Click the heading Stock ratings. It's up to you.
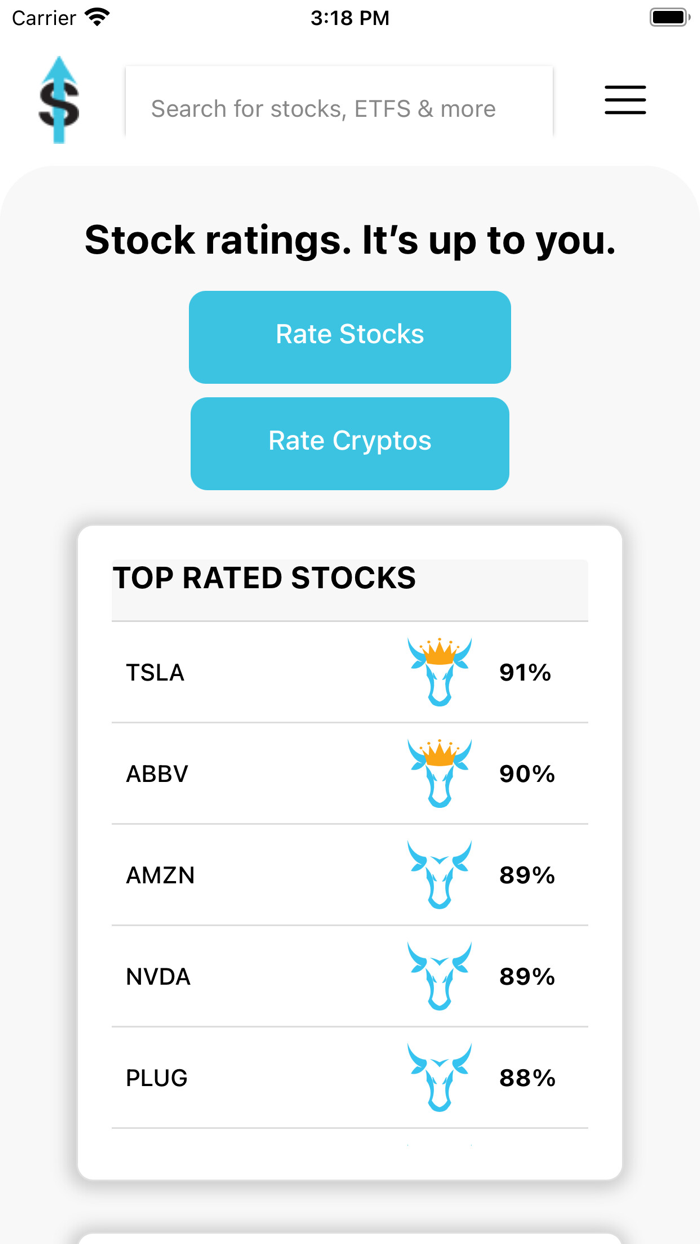Viewport: 700px width, 1244px height. (350, 240)
